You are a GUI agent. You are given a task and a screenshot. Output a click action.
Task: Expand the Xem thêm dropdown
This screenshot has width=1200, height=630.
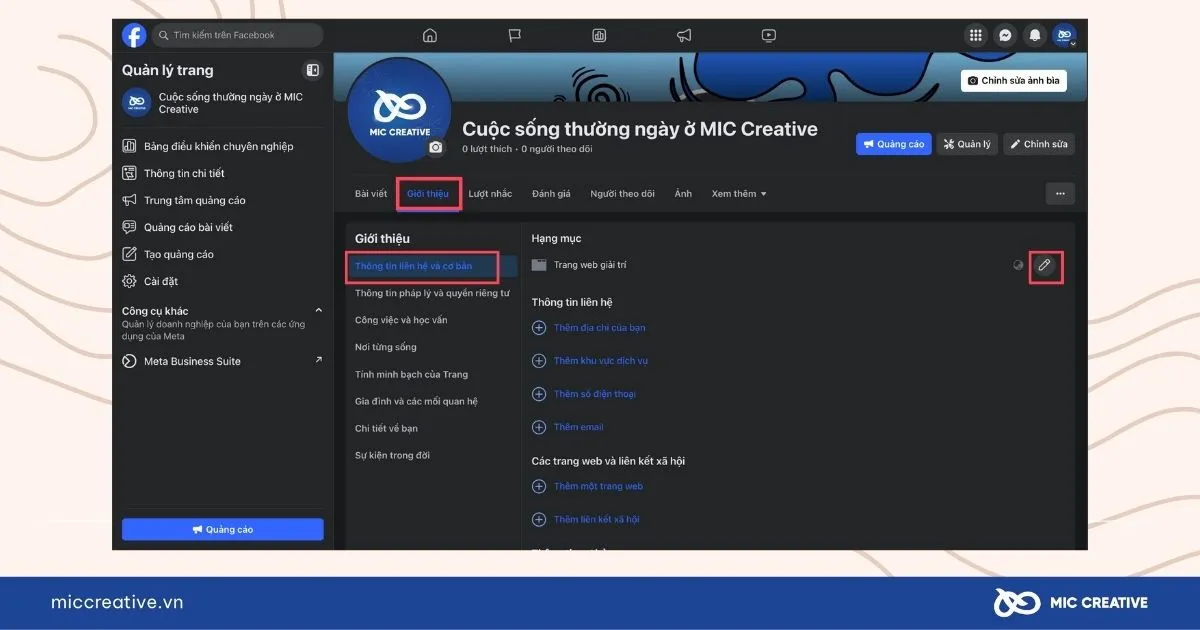click(x=738, y=193)
